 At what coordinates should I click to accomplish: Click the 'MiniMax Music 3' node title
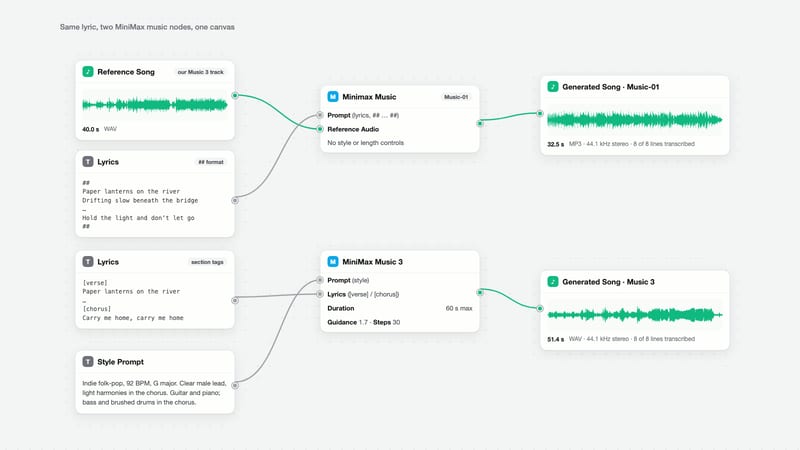click(372, 262)
